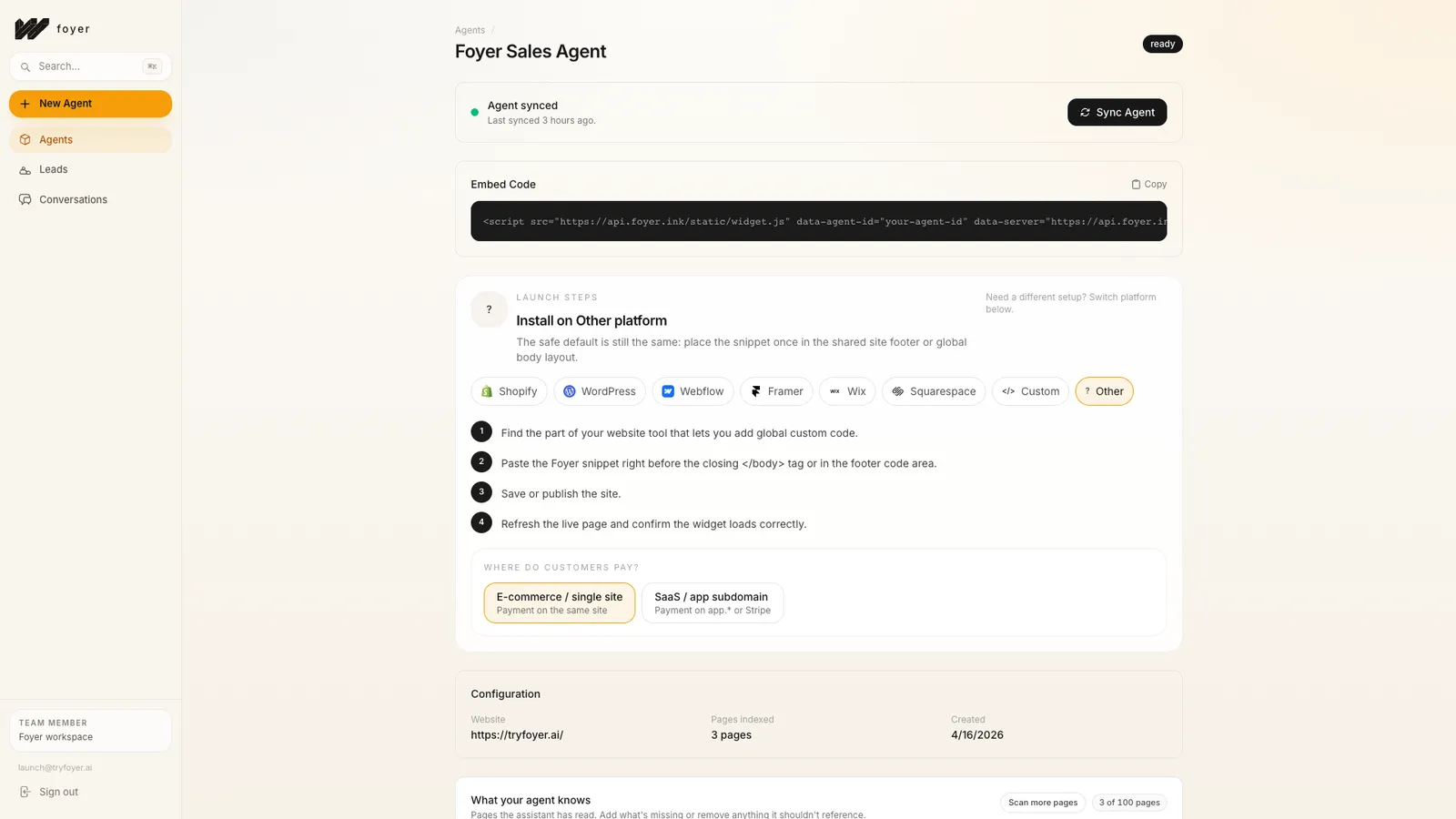Open Leads in the sidebar
The height and width of the screenshot is (819, 1456).
point(90,170)
